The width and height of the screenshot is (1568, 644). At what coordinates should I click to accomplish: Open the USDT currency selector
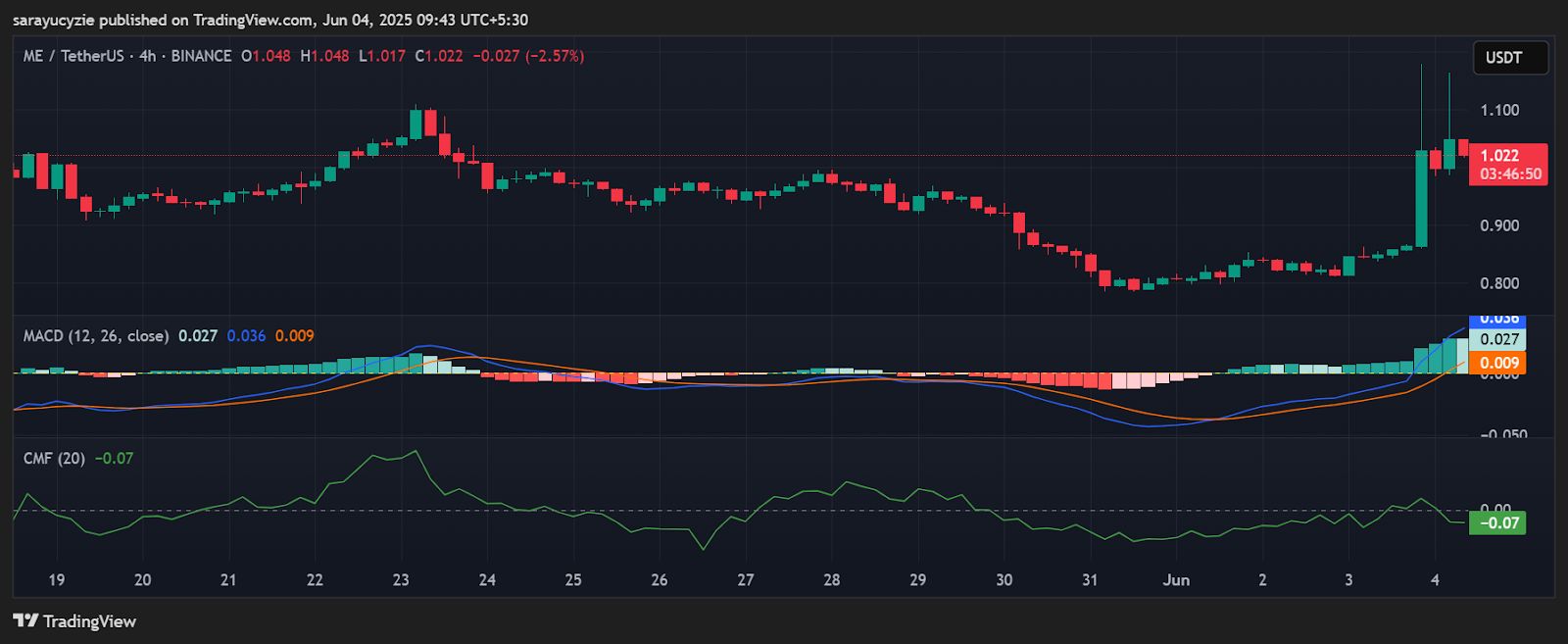(1509, 58)
